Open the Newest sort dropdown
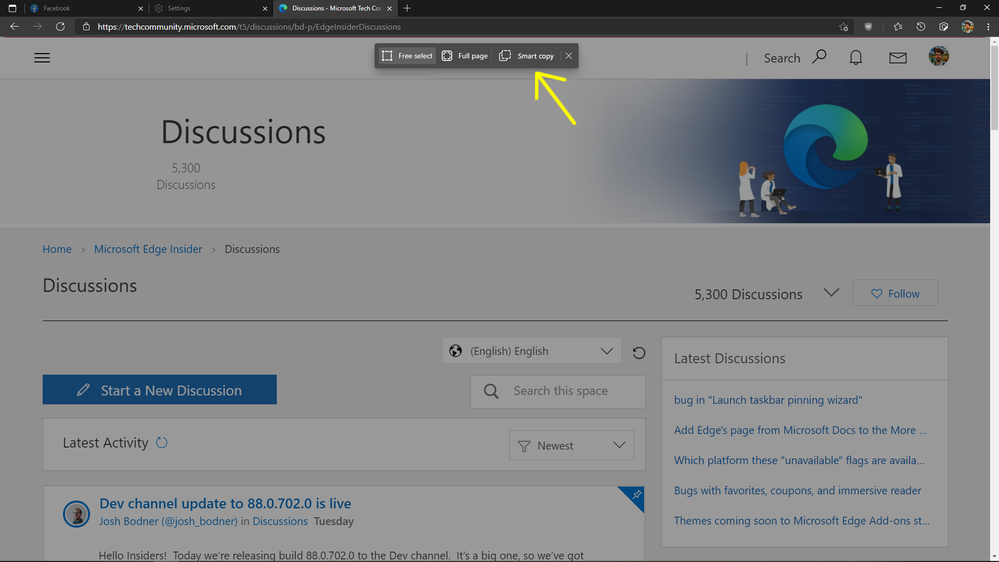Viewport: 999px width, 562px height. pos(571,445)
